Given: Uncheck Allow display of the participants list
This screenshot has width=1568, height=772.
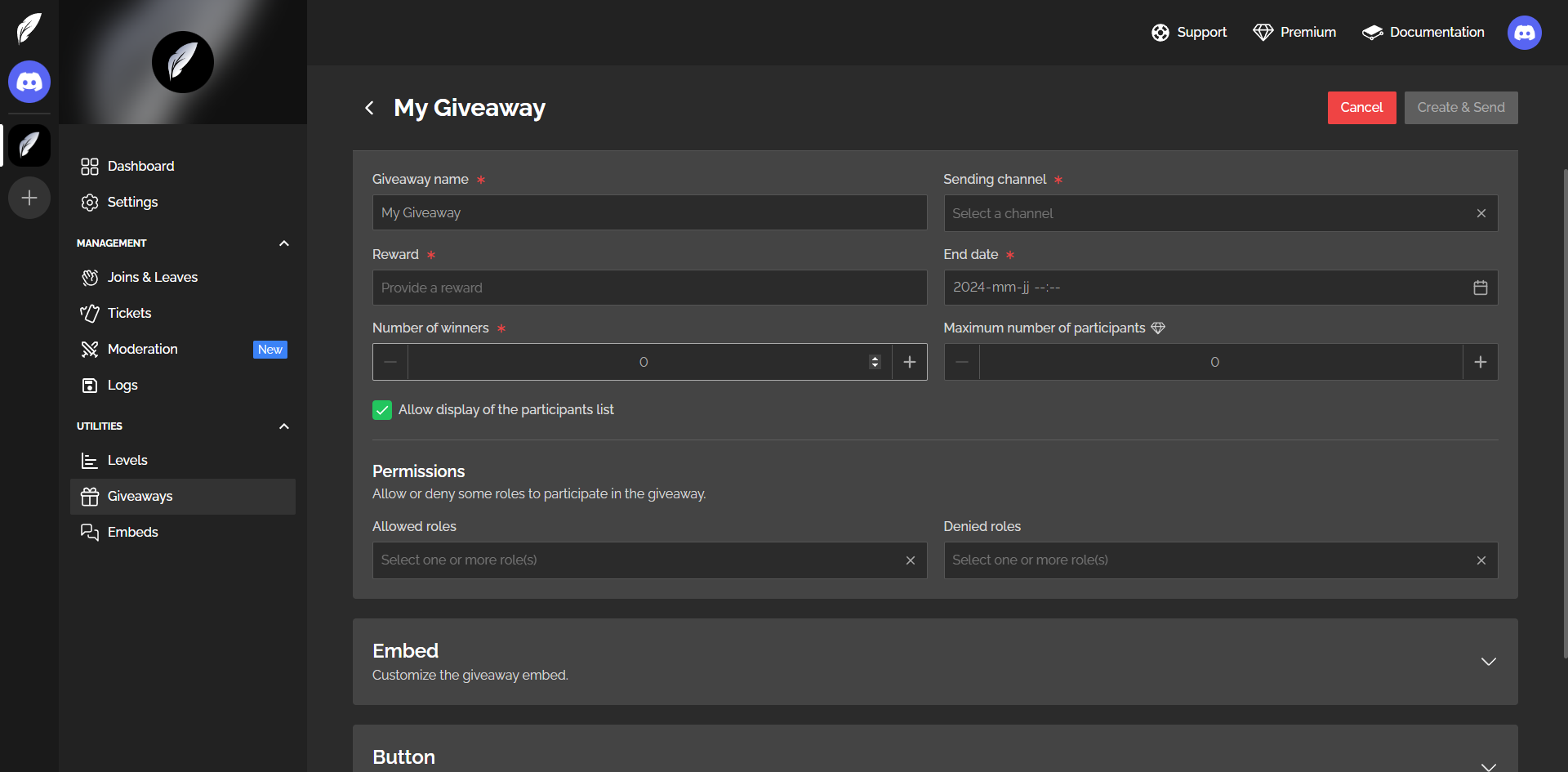Looking at the screenshot, I should tap(382, 410).
